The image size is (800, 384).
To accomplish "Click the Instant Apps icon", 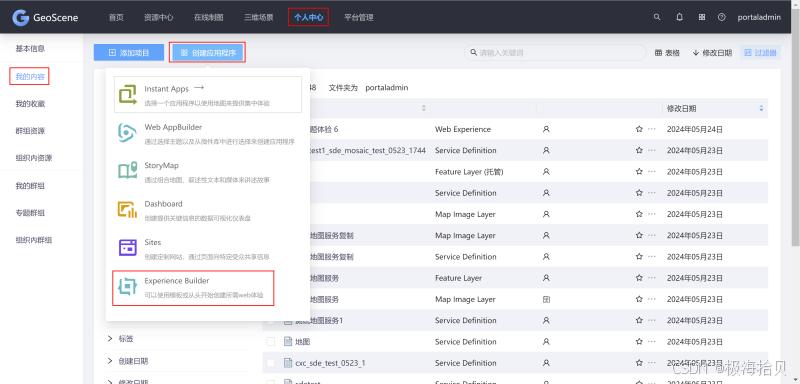I will tap(128, 94).
